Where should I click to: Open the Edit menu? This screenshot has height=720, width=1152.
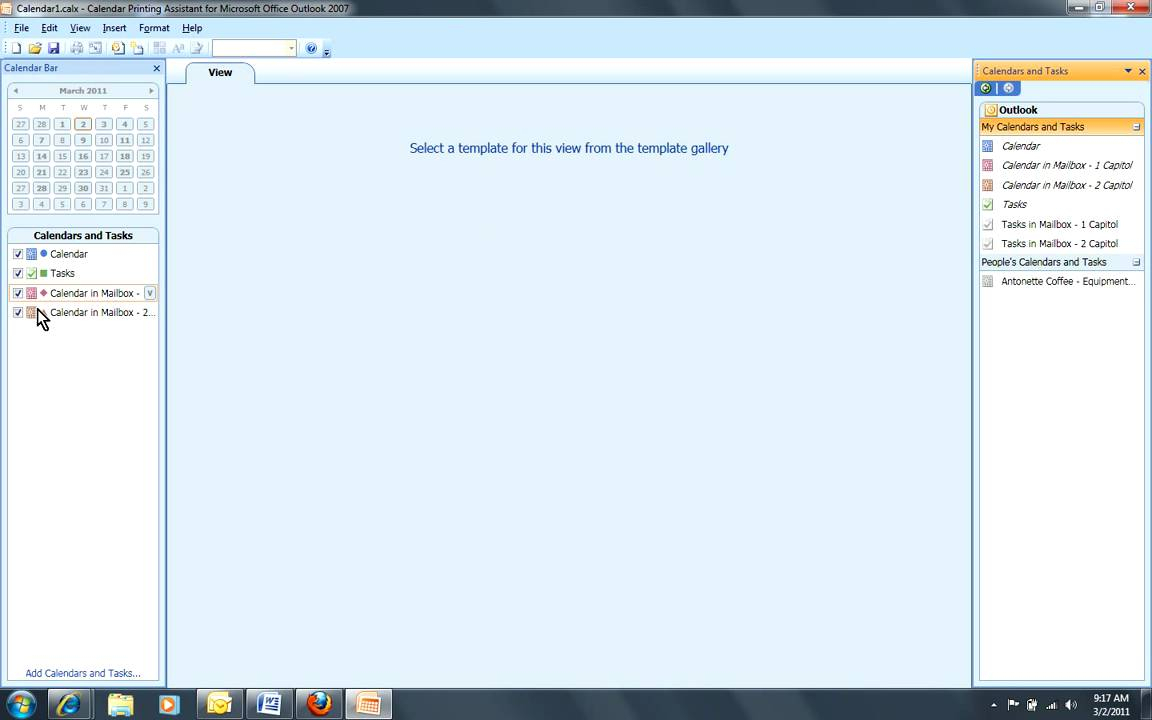49,28
